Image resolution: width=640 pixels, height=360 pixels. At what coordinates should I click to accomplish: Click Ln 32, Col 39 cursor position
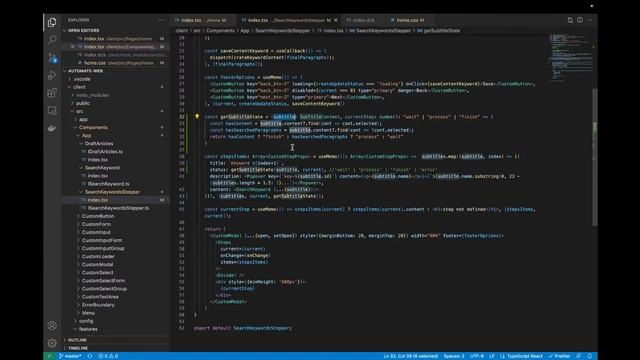[x=410, y=356]
